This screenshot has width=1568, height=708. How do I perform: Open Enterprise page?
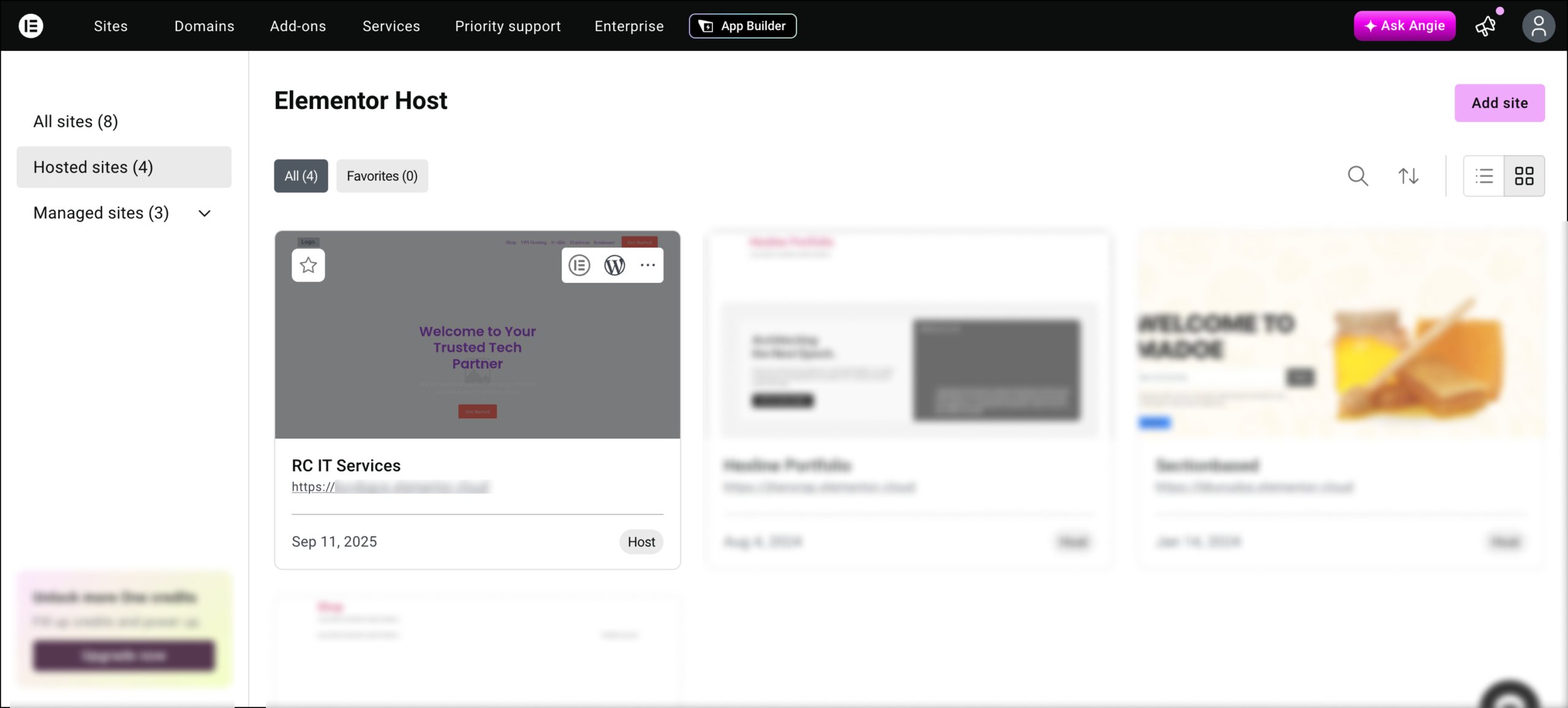click(629, 26)
